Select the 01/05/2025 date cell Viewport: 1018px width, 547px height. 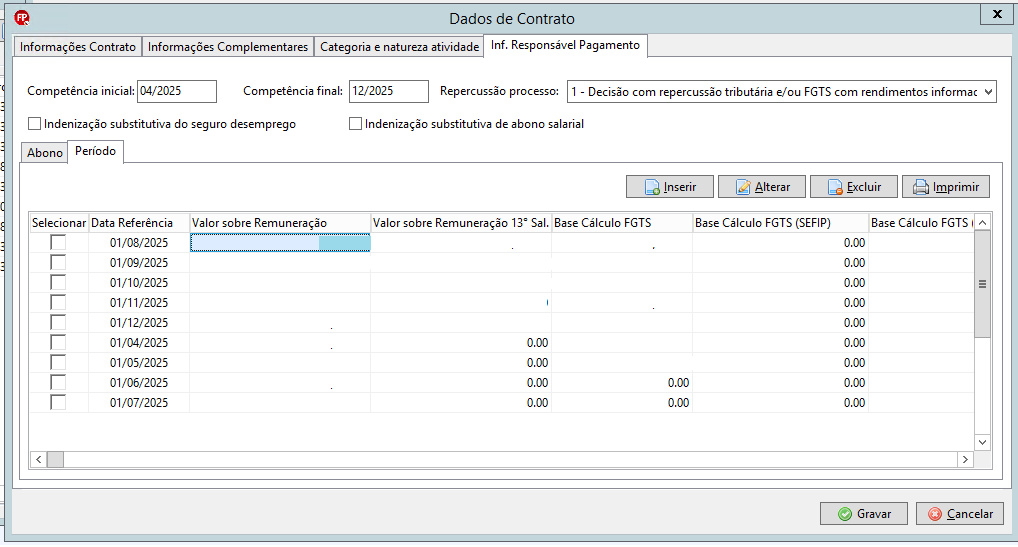coord(139,363)
